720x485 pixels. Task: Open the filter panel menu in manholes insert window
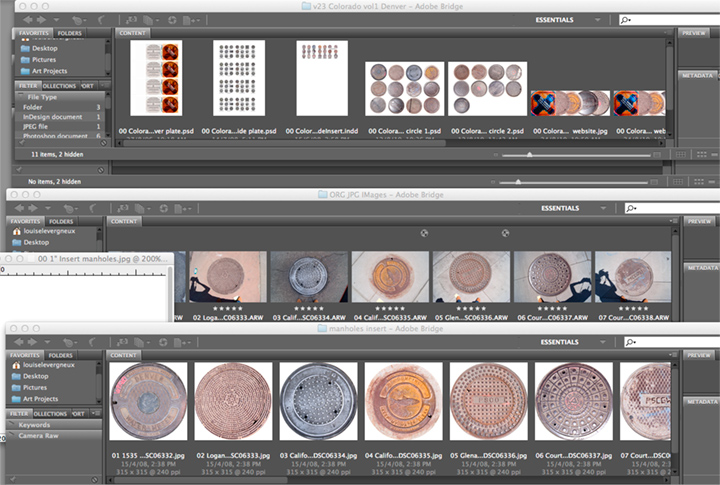tap(95, 413)
